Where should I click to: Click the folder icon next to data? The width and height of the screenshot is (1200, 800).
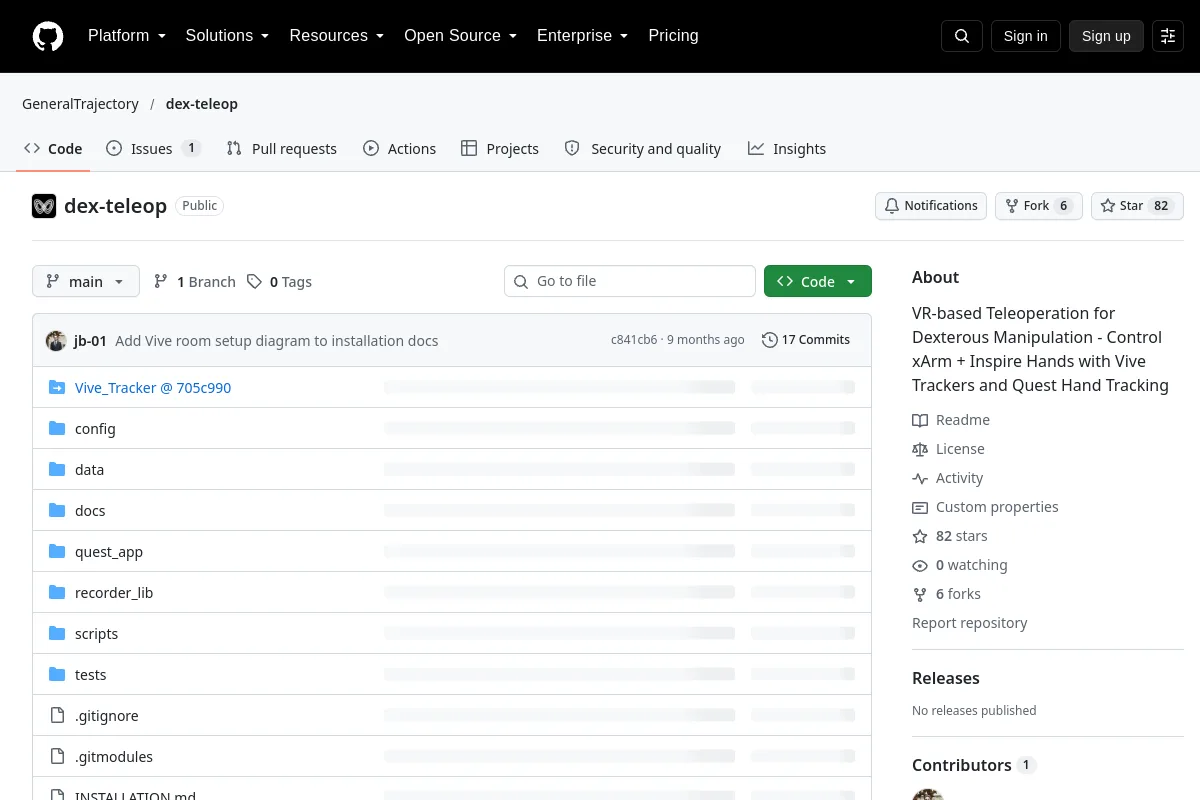(57, 469)
